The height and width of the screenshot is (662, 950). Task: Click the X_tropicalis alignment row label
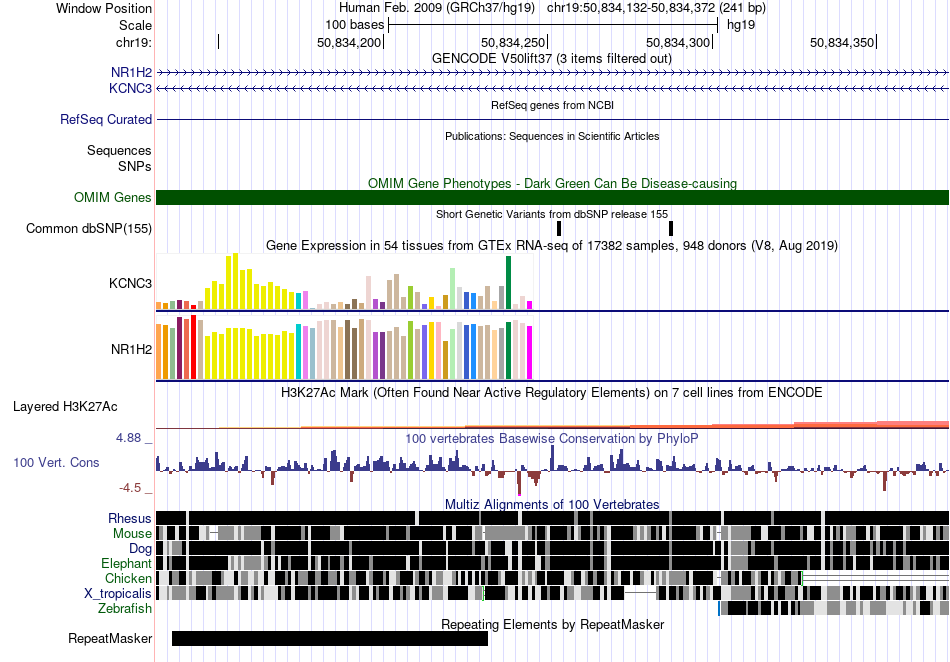(x=118, y=594)
